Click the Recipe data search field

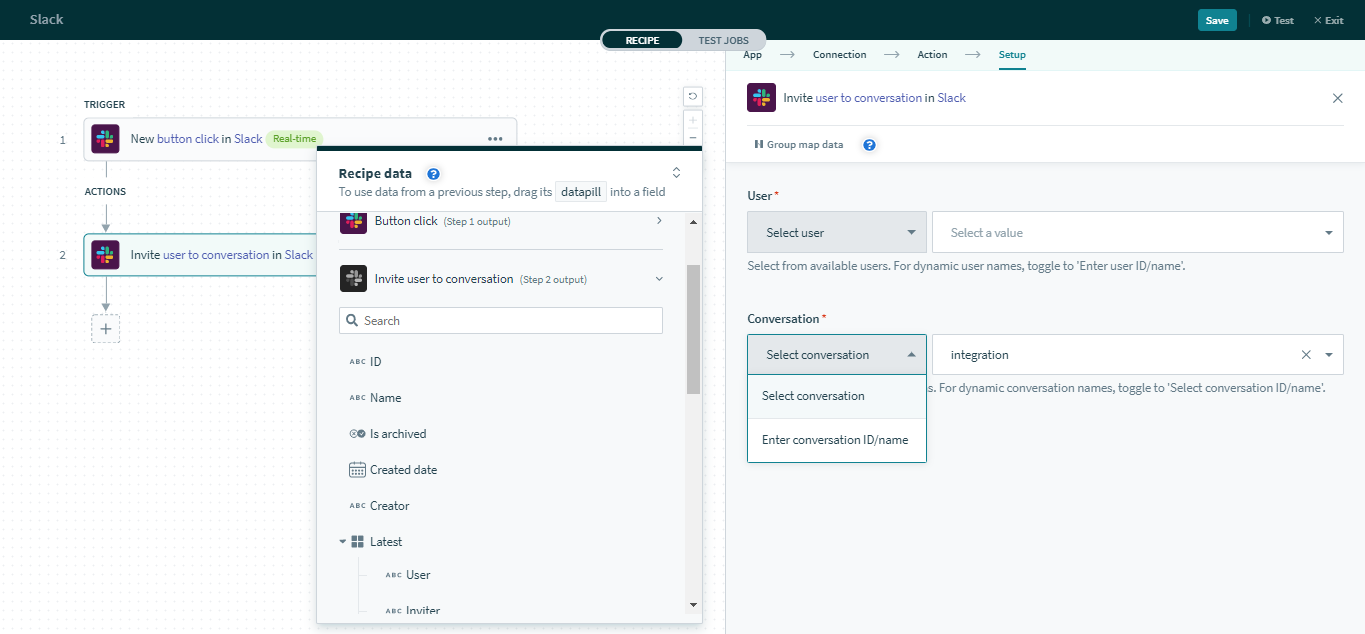[x=501, y=321]
